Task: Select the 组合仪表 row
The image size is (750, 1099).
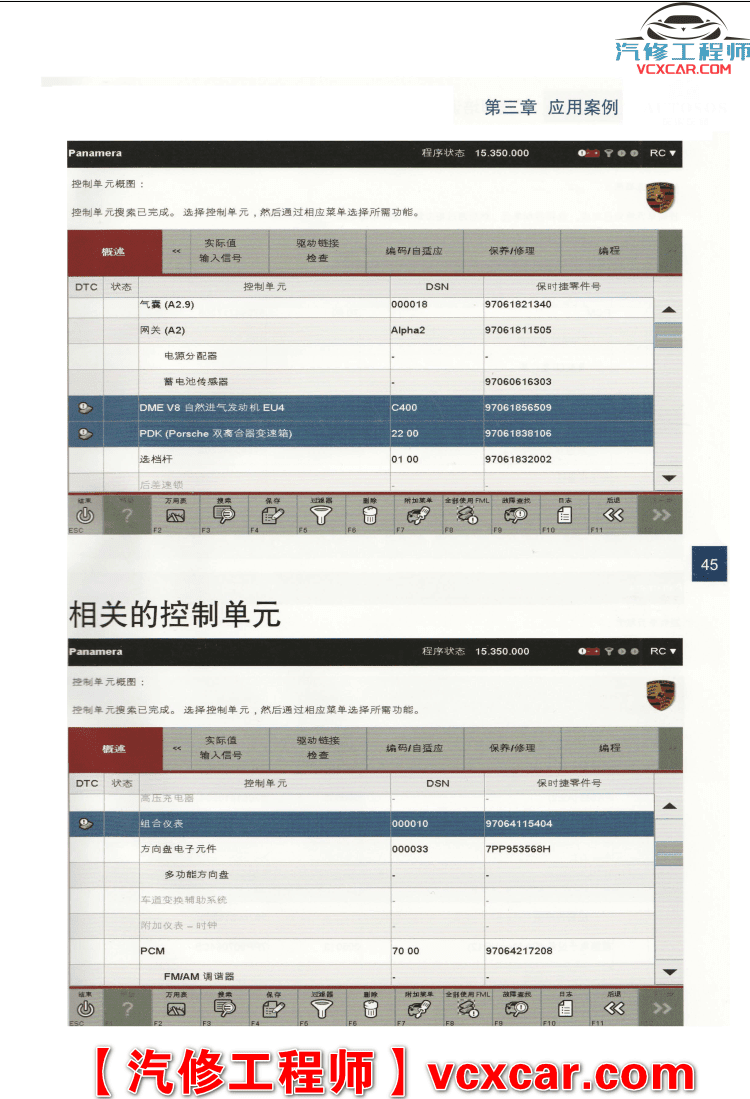Action: [362, 824]
